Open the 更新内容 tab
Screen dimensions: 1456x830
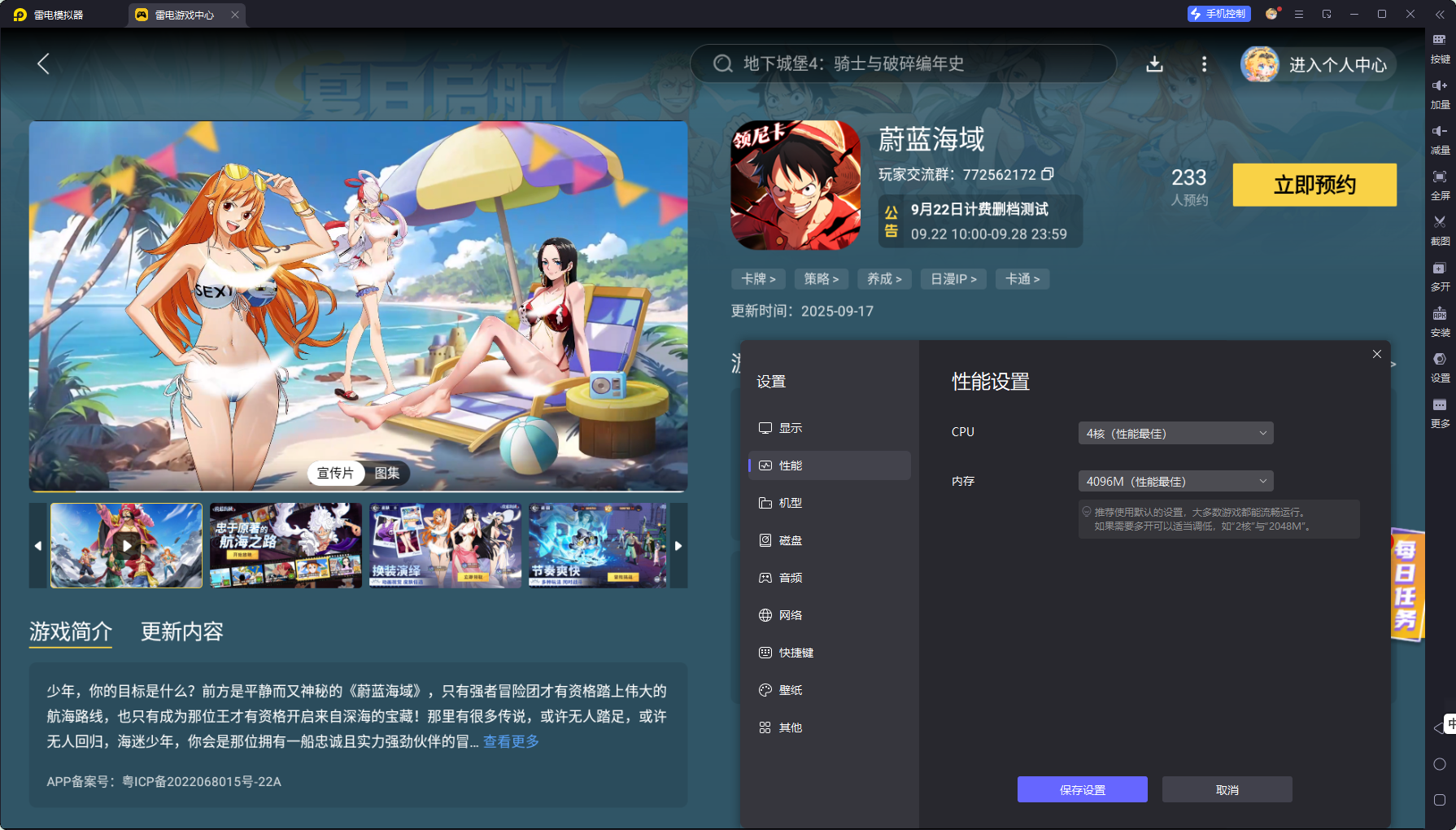182,631
